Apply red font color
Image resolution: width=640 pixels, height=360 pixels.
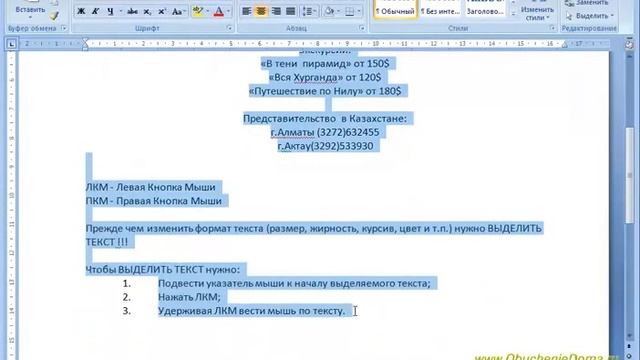(219, 11)
